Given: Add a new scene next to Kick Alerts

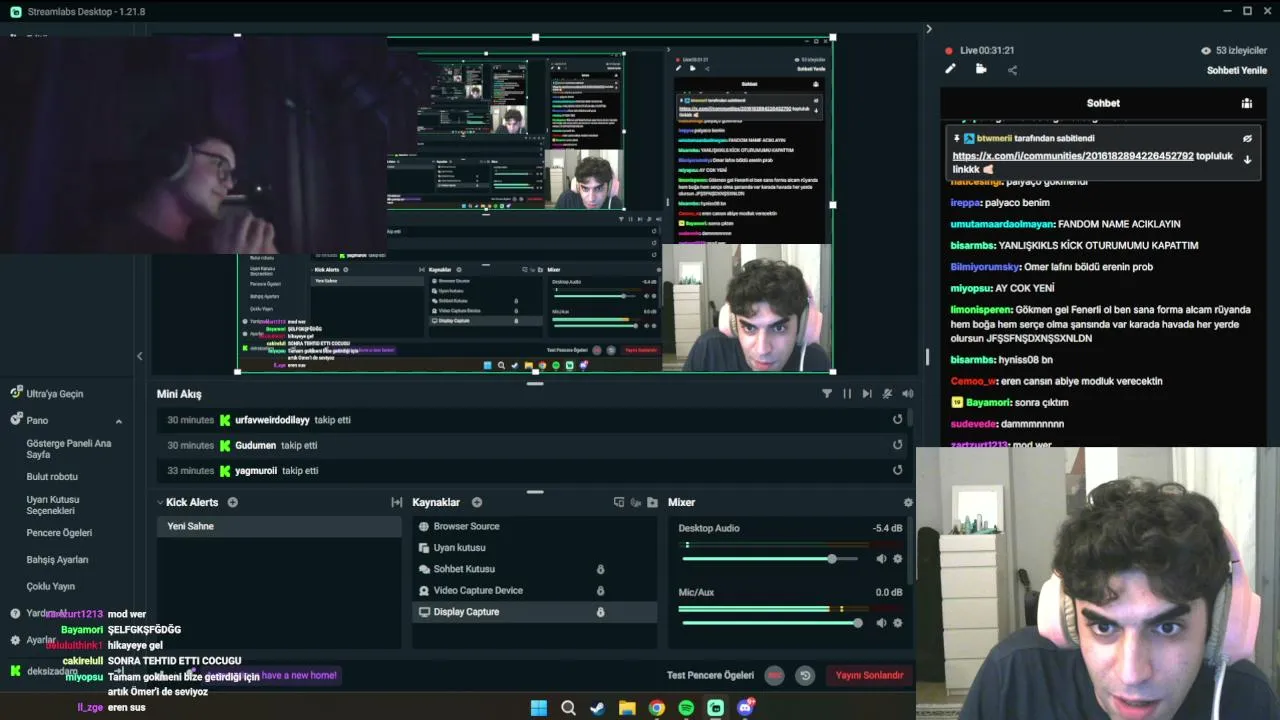Looking at the screenshot, I should tap(233, 502).
